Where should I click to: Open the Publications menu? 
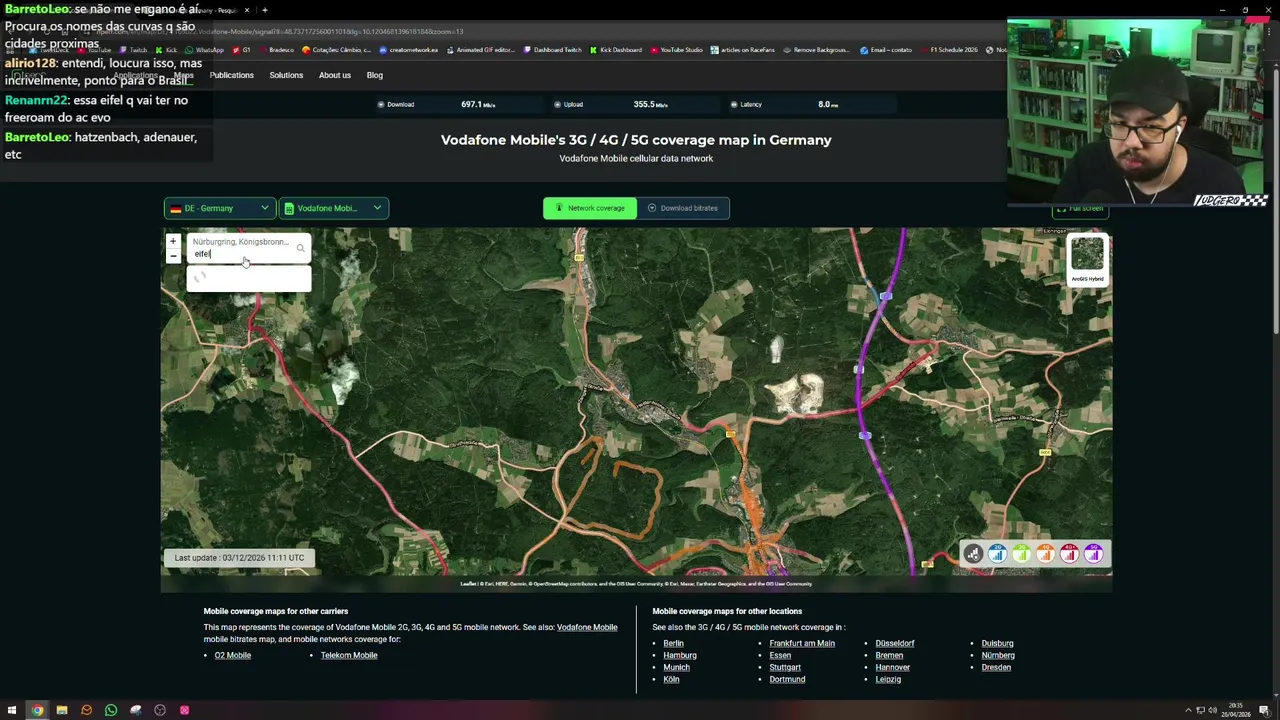pos(232,75)
